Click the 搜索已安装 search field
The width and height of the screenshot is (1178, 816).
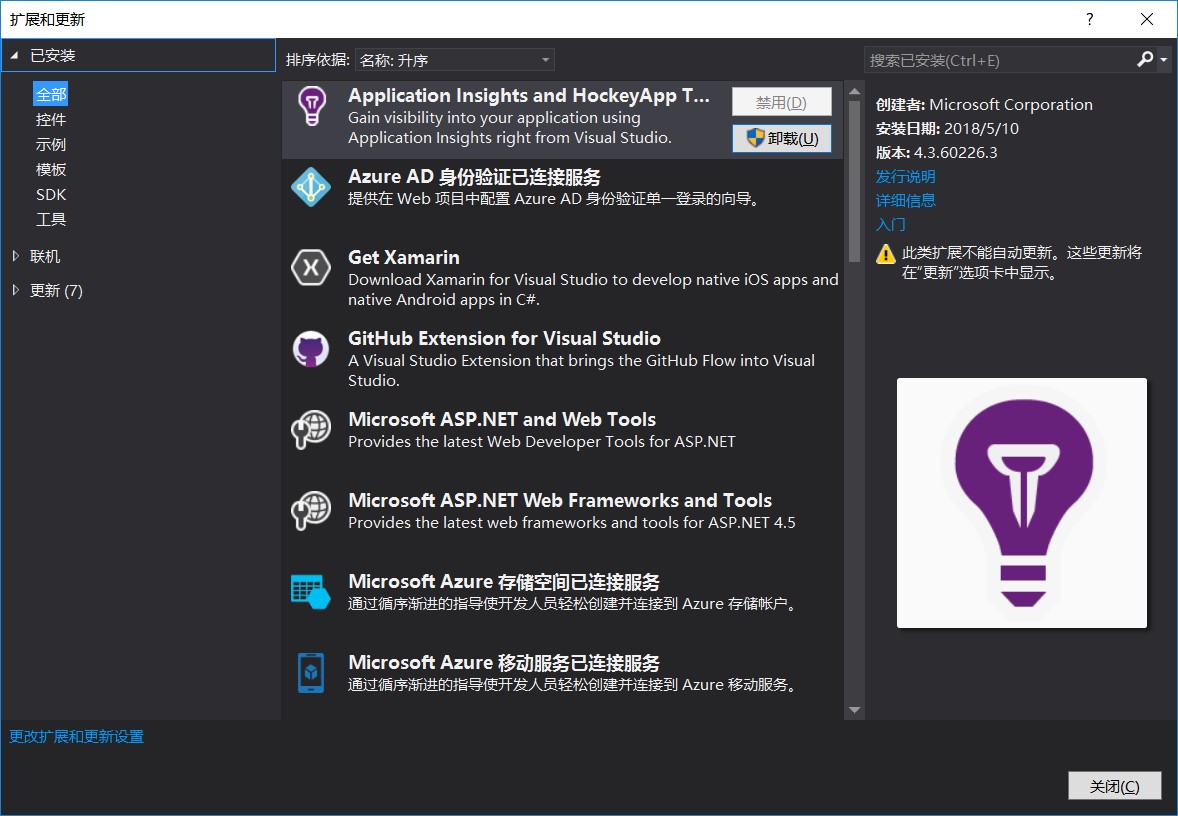click(999, 60)
